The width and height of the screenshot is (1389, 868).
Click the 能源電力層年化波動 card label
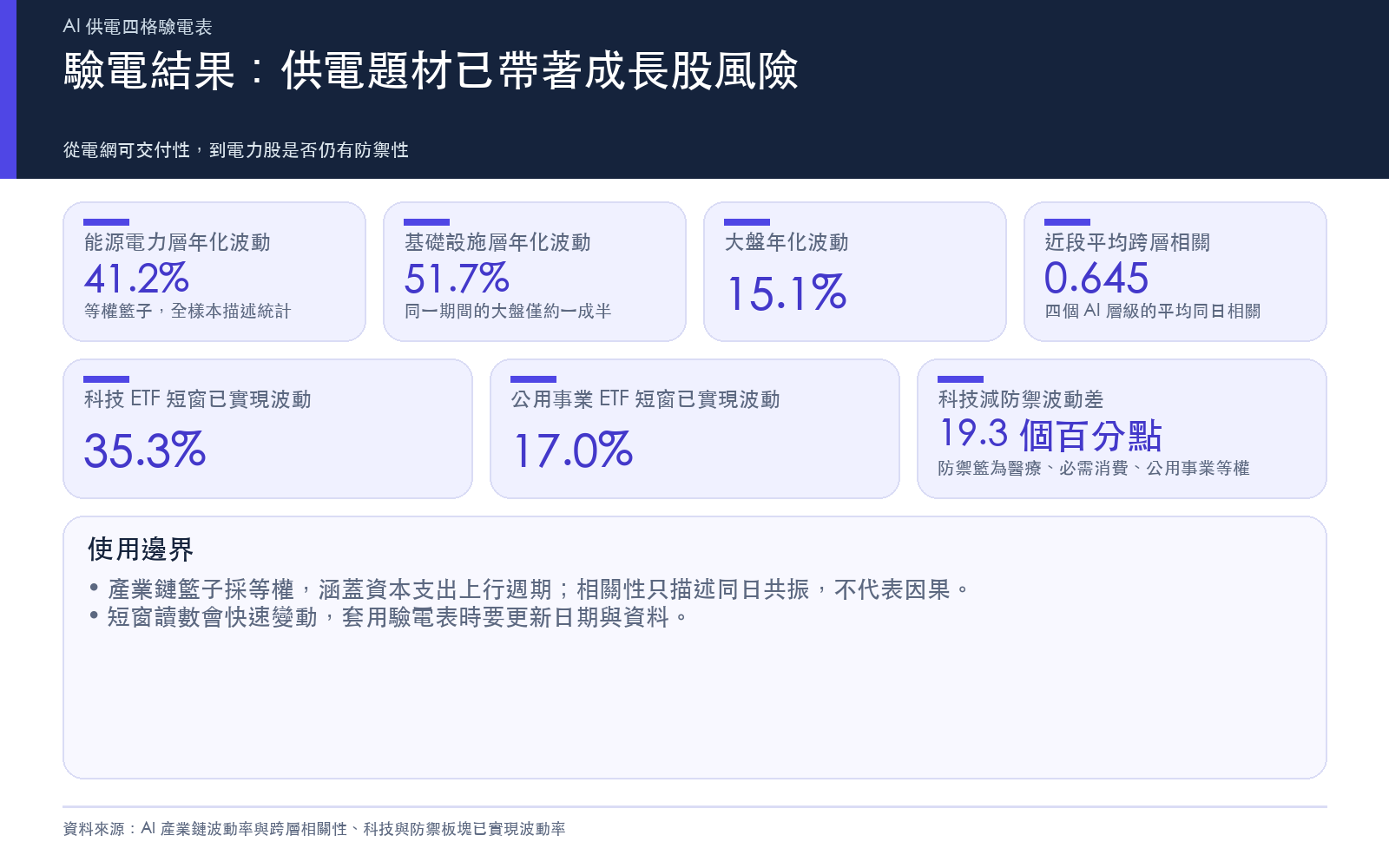coord(177,242)
